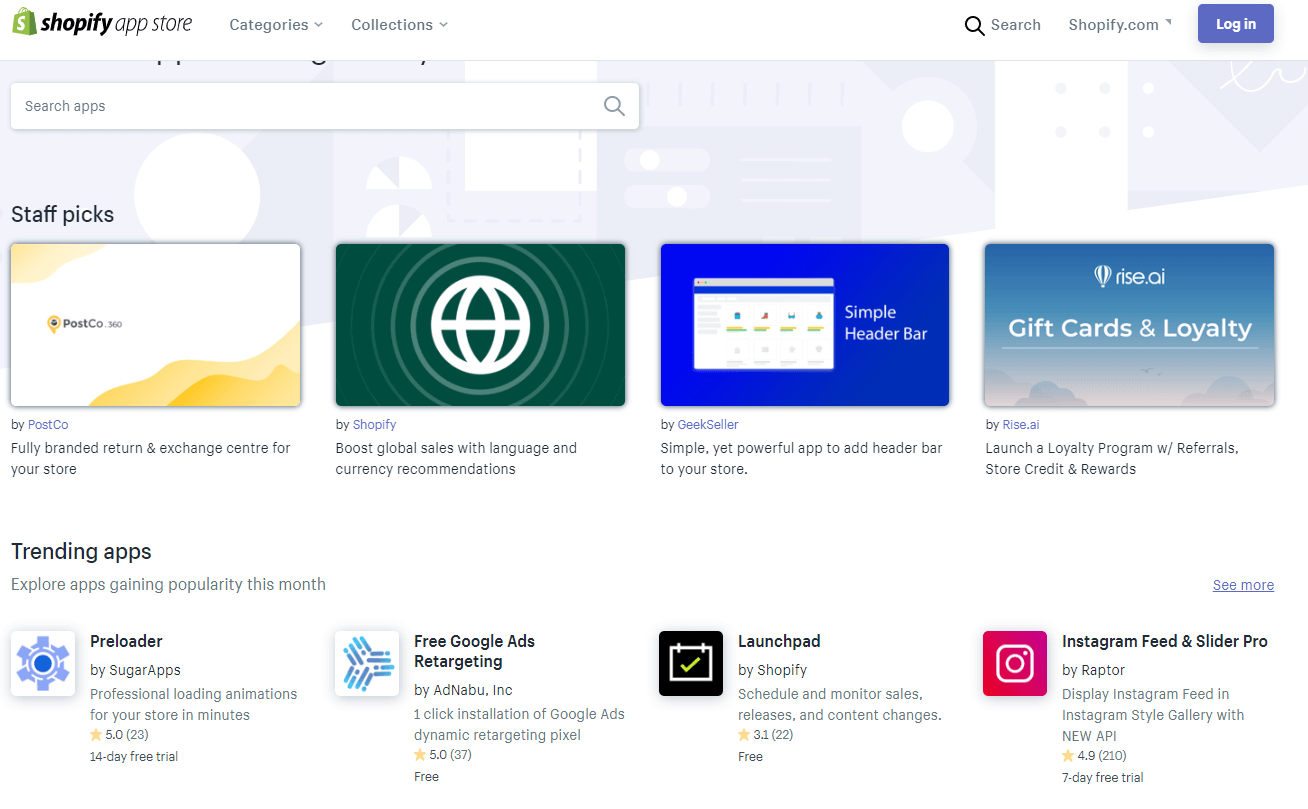Open the Shopify app store logo
Screen dimensions: 1308x809
tap(102, 23)
